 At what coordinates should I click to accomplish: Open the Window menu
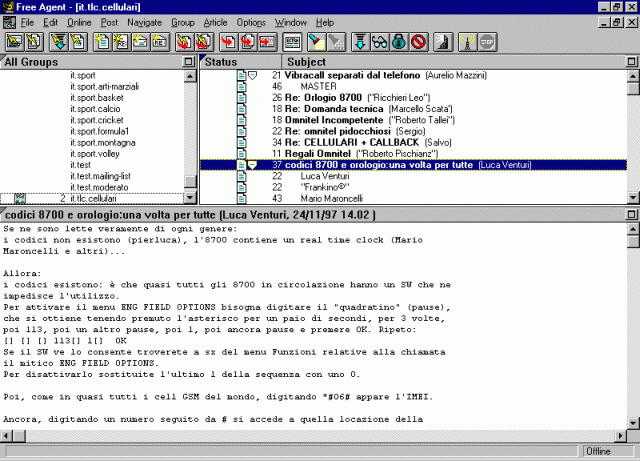291,22
